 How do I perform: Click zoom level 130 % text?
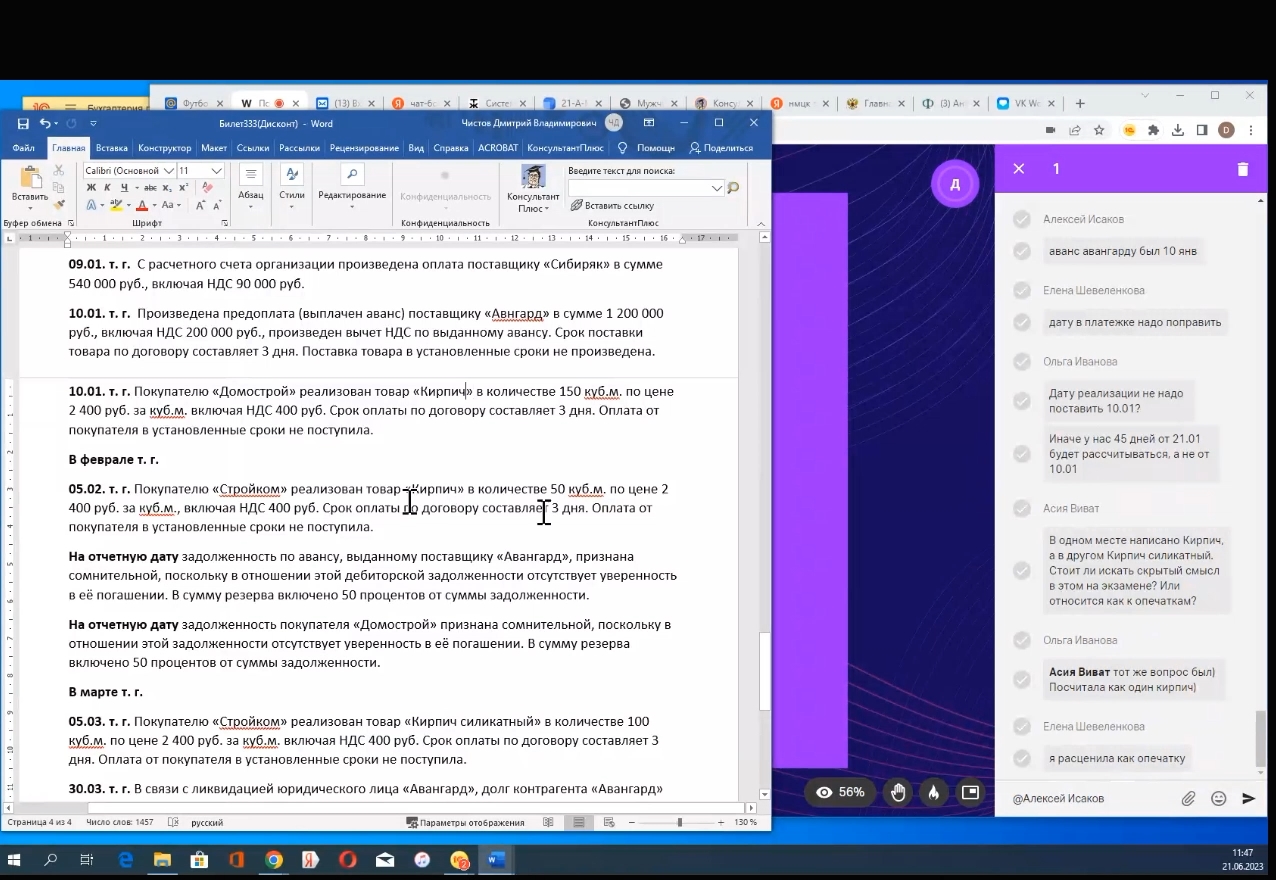746,822
